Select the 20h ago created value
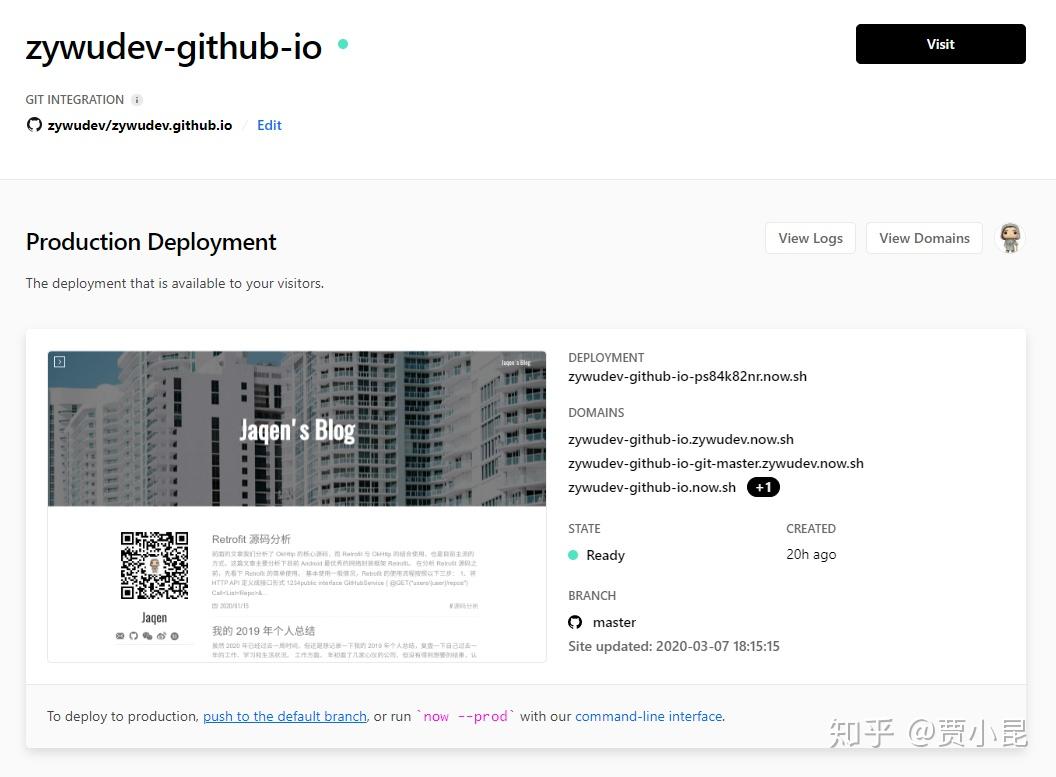This screenshot has width=1056, height=777. coord(811,555)
